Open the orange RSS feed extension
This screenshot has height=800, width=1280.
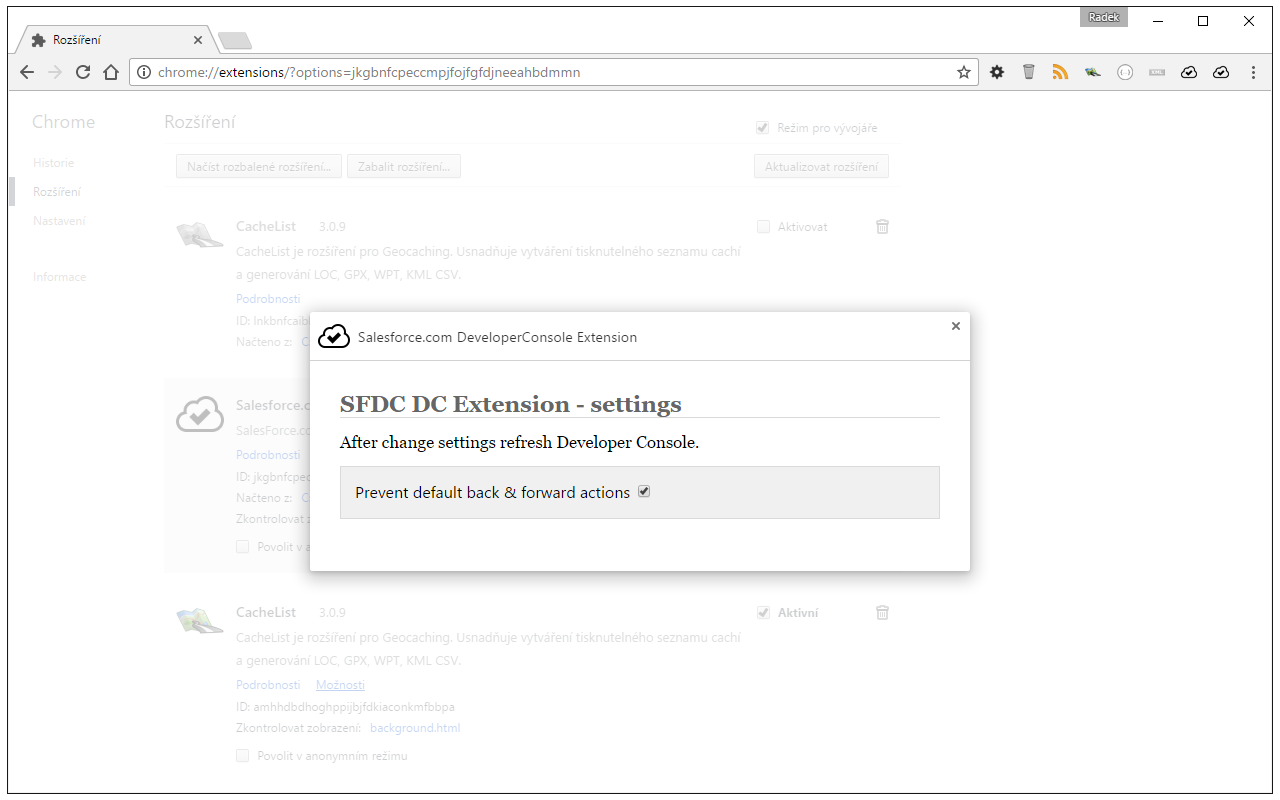tap(1061, 72)
